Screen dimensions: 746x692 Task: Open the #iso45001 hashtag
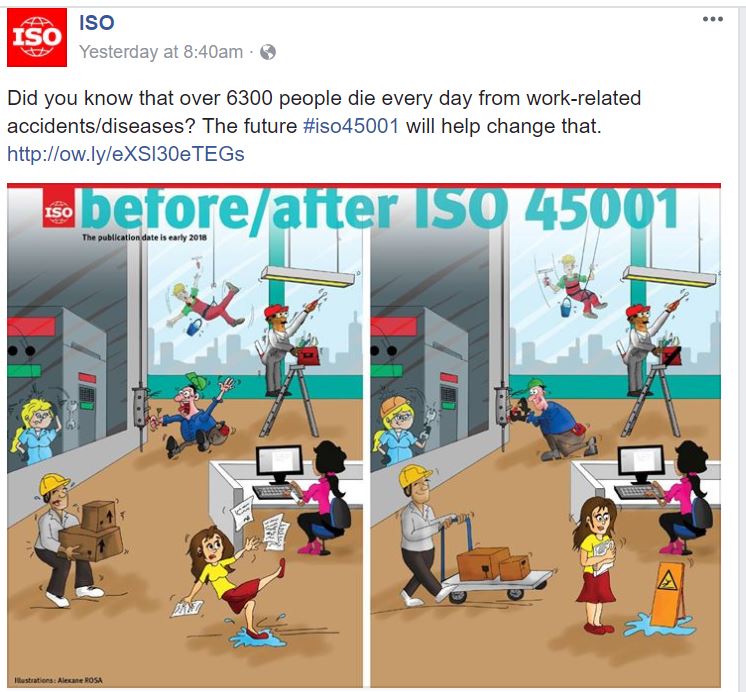[x=351, y=126]
